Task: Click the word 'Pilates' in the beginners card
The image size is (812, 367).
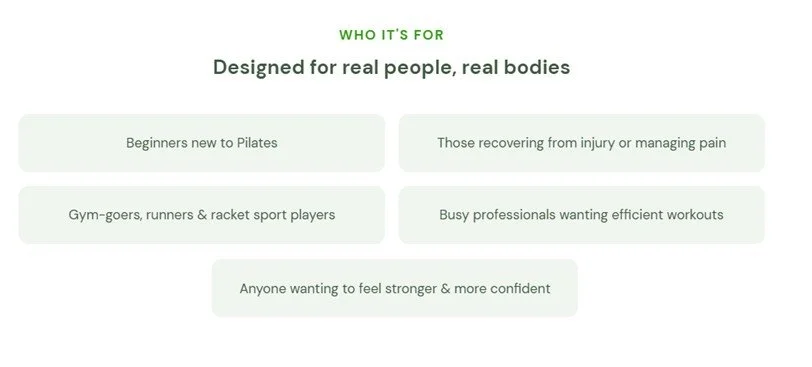Action: [257, 143]
